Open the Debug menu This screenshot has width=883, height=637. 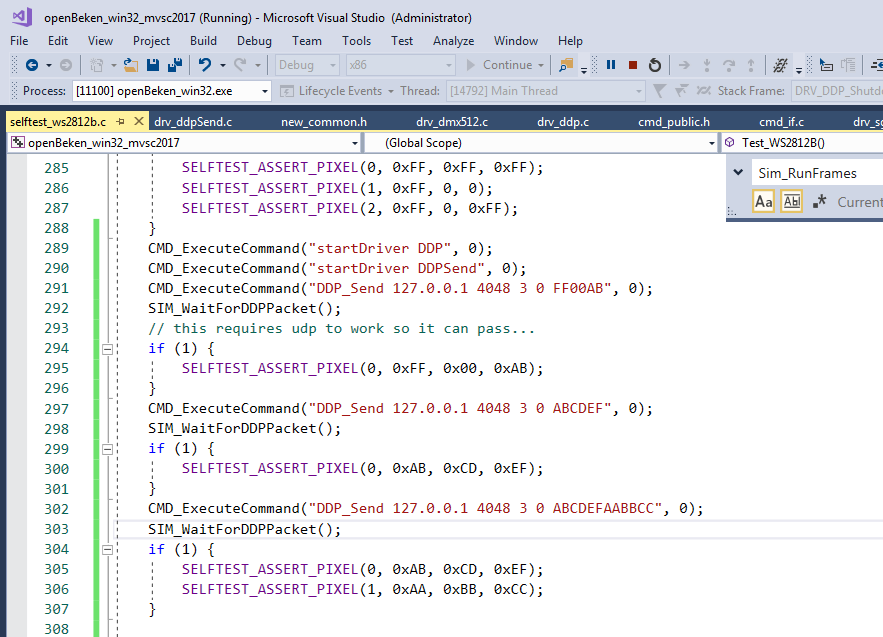[x=254, y=41]
